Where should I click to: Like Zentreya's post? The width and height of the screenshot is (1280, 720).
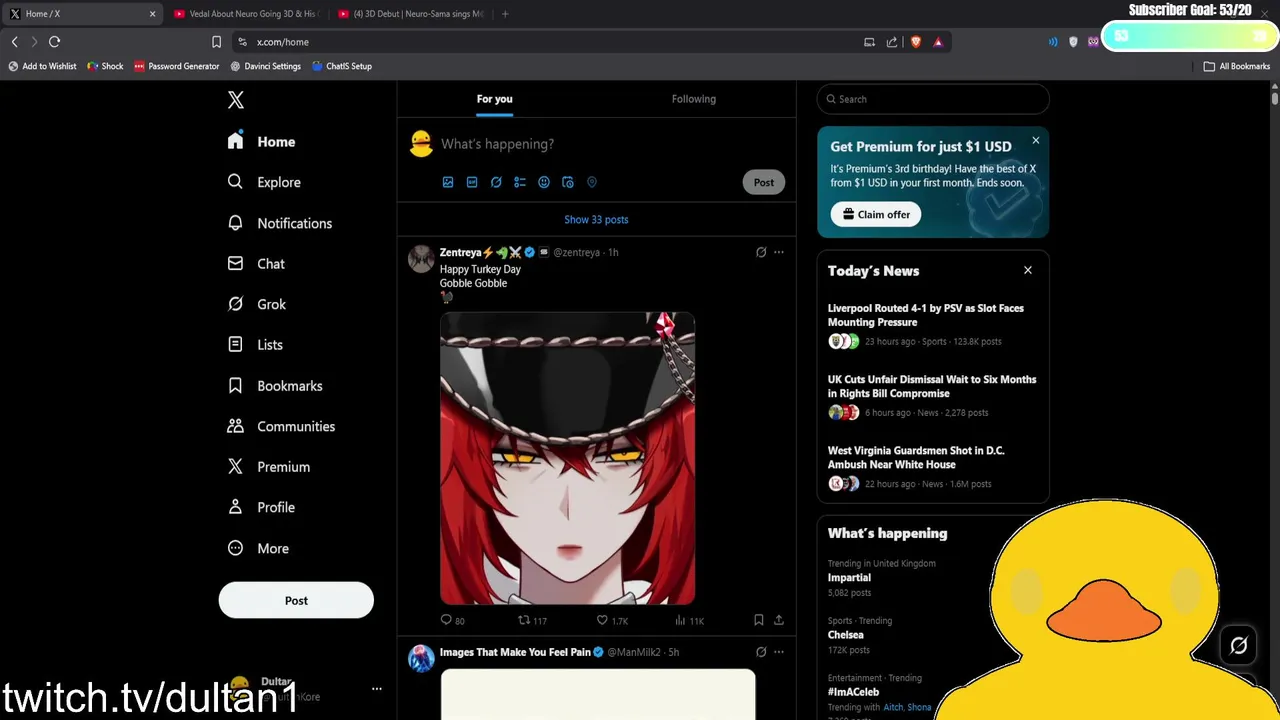612,620
